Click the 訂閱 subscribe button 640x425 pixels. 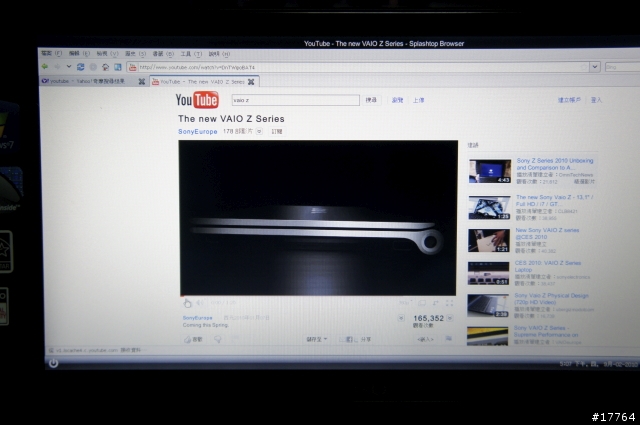(277, 131)
